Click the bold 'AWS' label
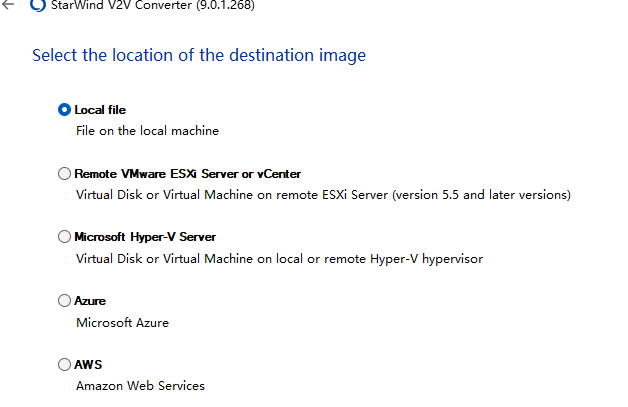 88,364
